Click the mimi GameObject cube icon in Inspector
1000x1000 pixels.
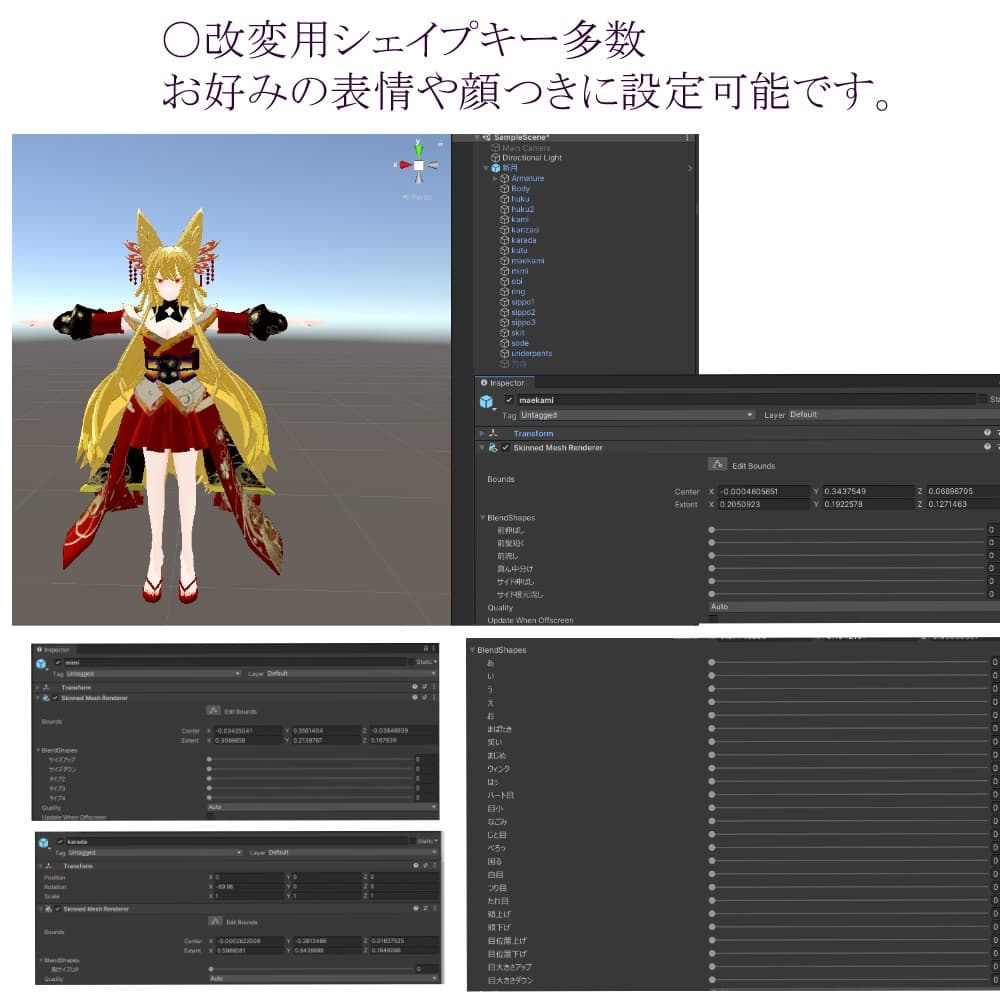(41, 664)
